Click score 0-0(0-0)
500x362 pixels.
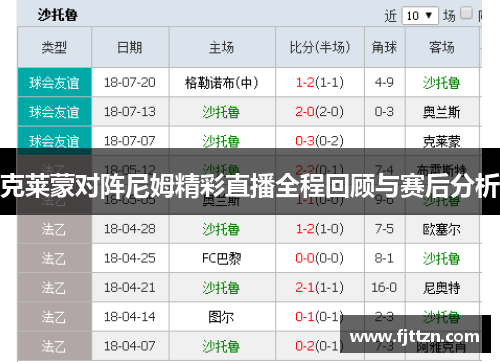point(320,258)
